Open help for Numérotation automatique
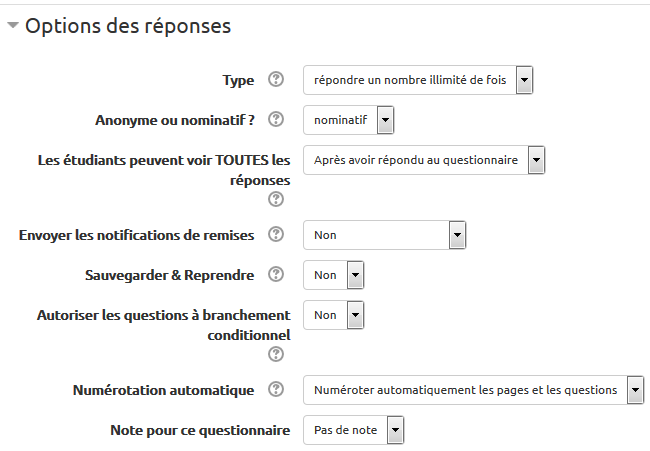650x451 pixels. coord(277,390)
